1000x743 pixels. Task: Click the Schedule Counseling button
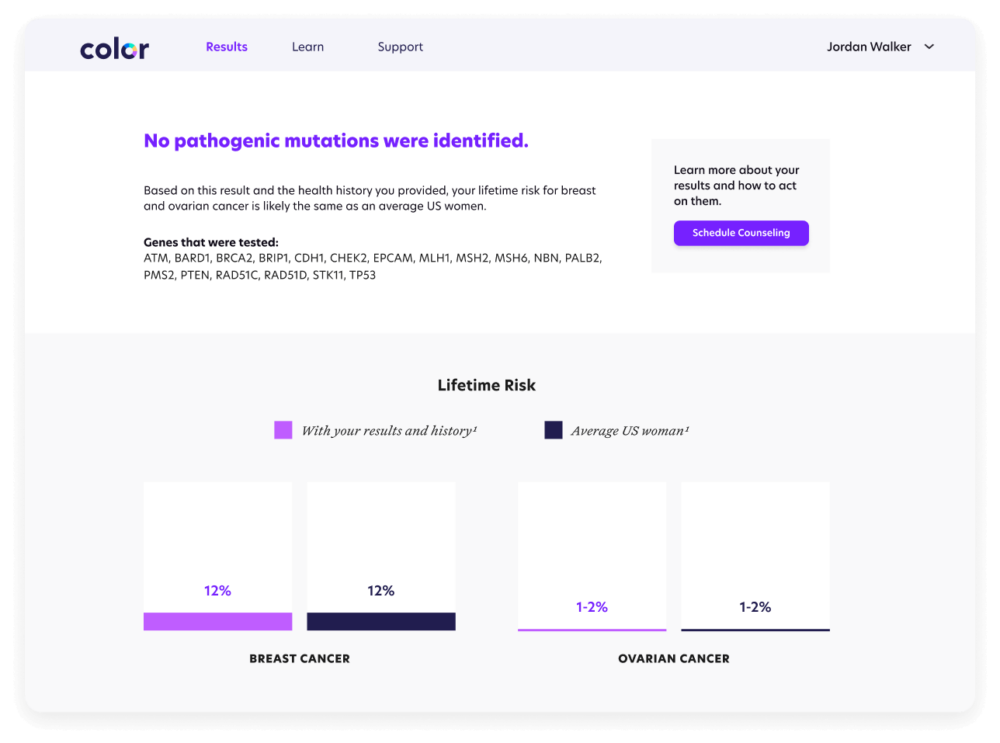click(740, 232)
